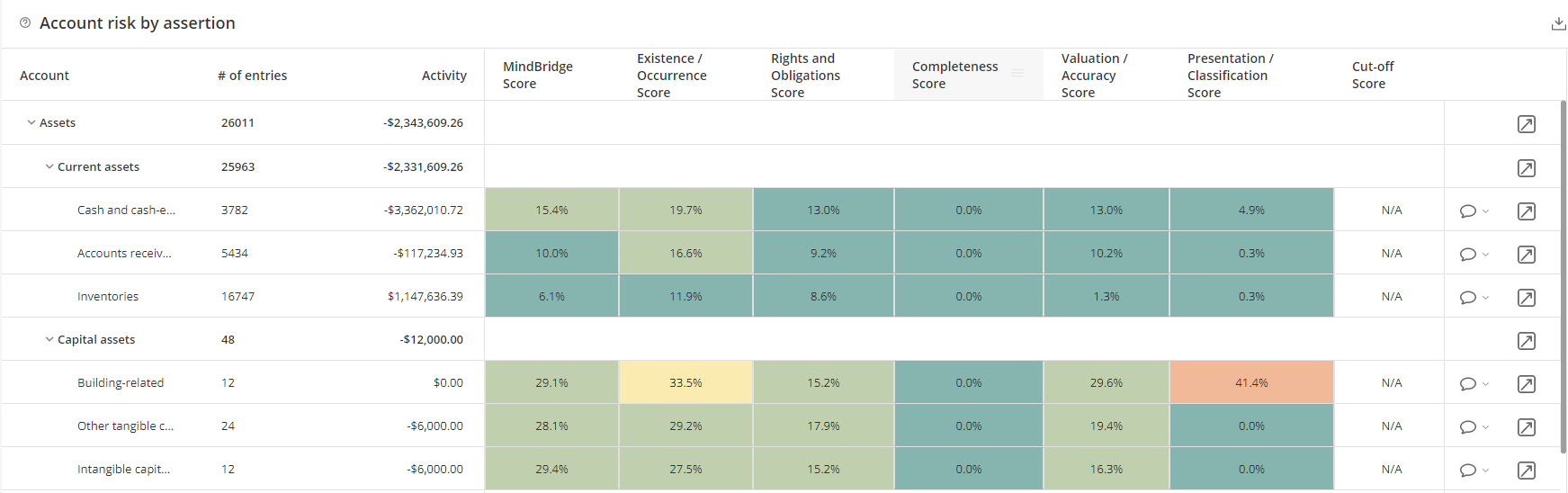Collapse the Assets tree group
1568x493 pixels.
coord(31,122)
